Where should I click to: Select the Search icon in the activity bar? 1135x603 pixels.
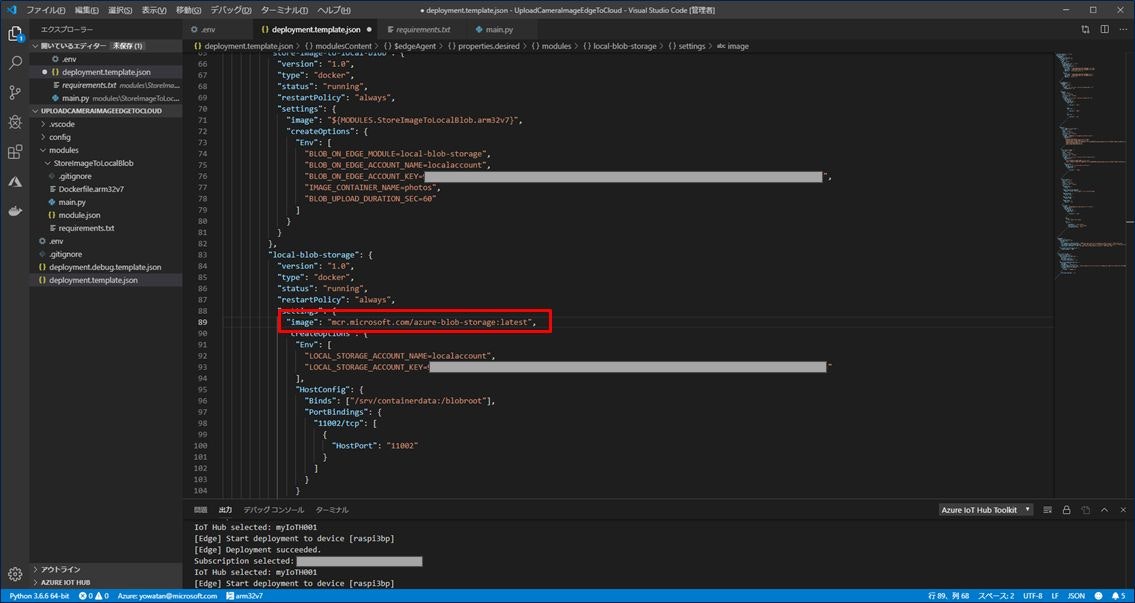(14, 61)
